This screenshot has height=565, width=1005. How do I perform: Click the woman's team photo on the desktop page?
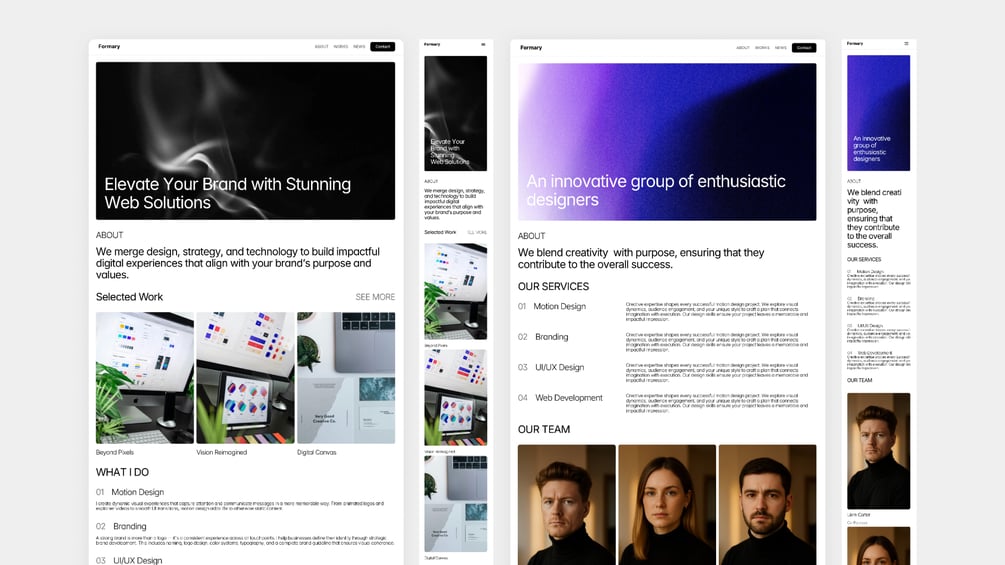667,505
